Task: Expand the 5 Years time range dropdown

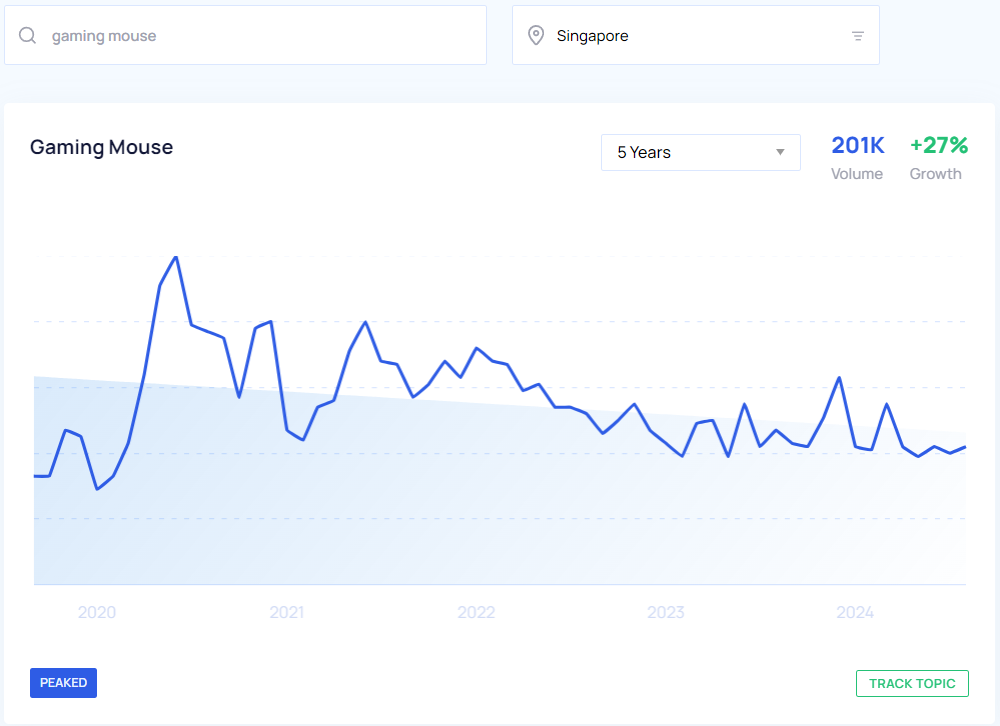Action: click(700, 152)
